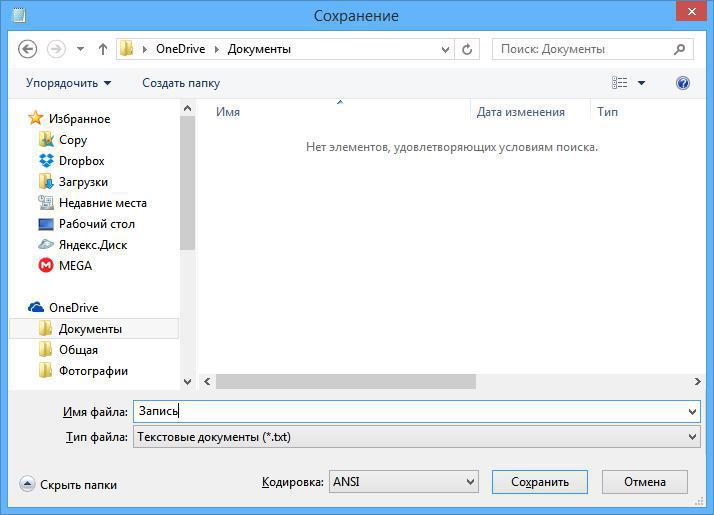Click the red MEGA icon
Viewport: 714px width, 515px height.
46,265
